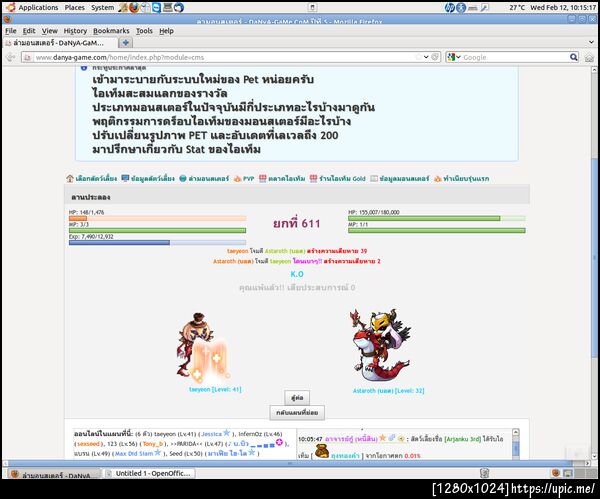This screenshot has height=499, width=600.
Task: Open the System menu
Action: point(102,7)
